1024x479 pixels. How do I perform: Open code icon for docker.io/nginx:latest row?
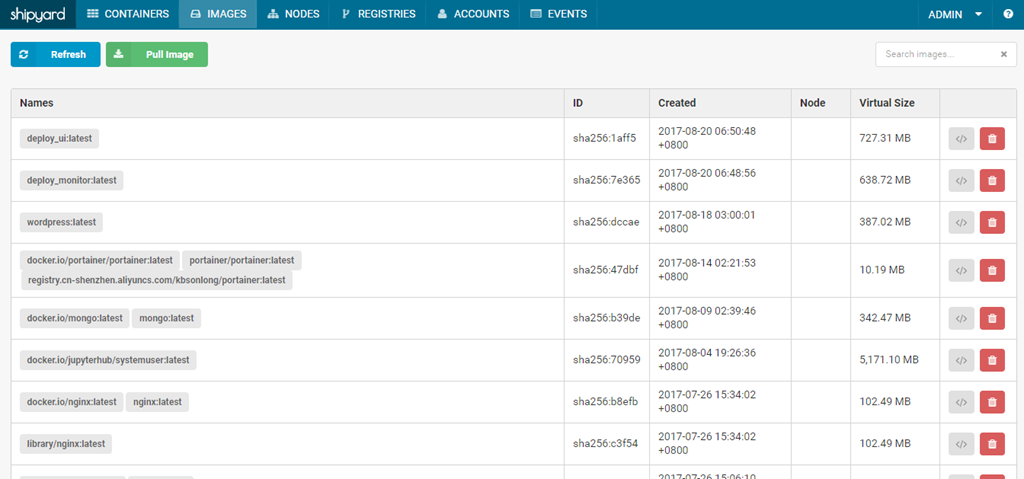tap(961, 402)
